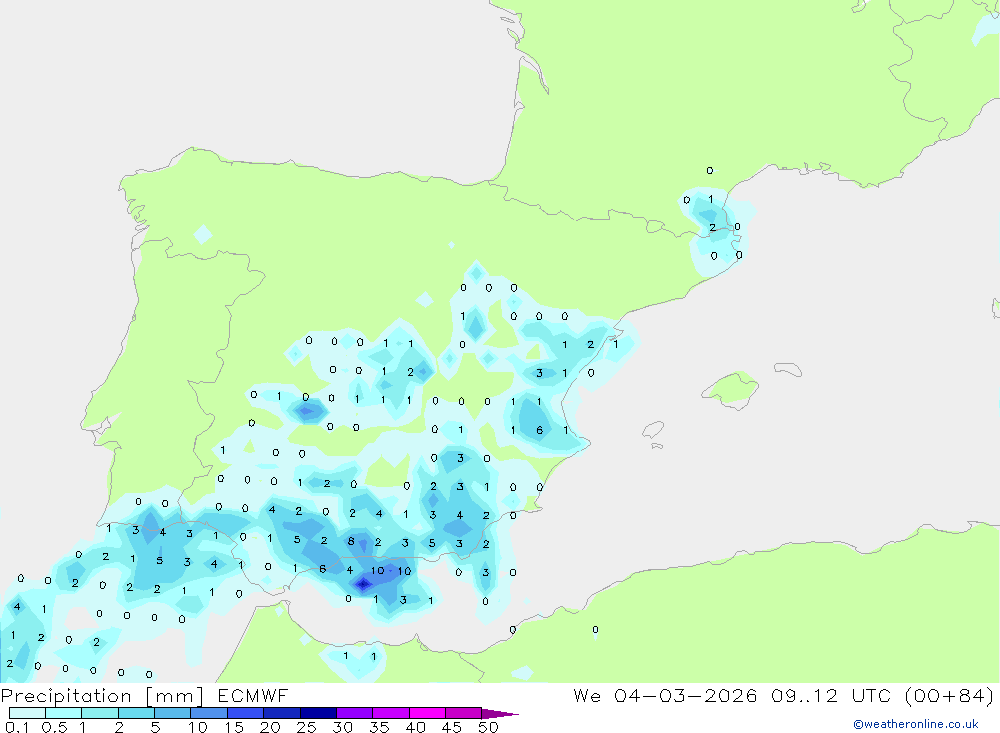Pick the 1–2 mm legend color segment
1000x733 pixels.
coord(99,713)
